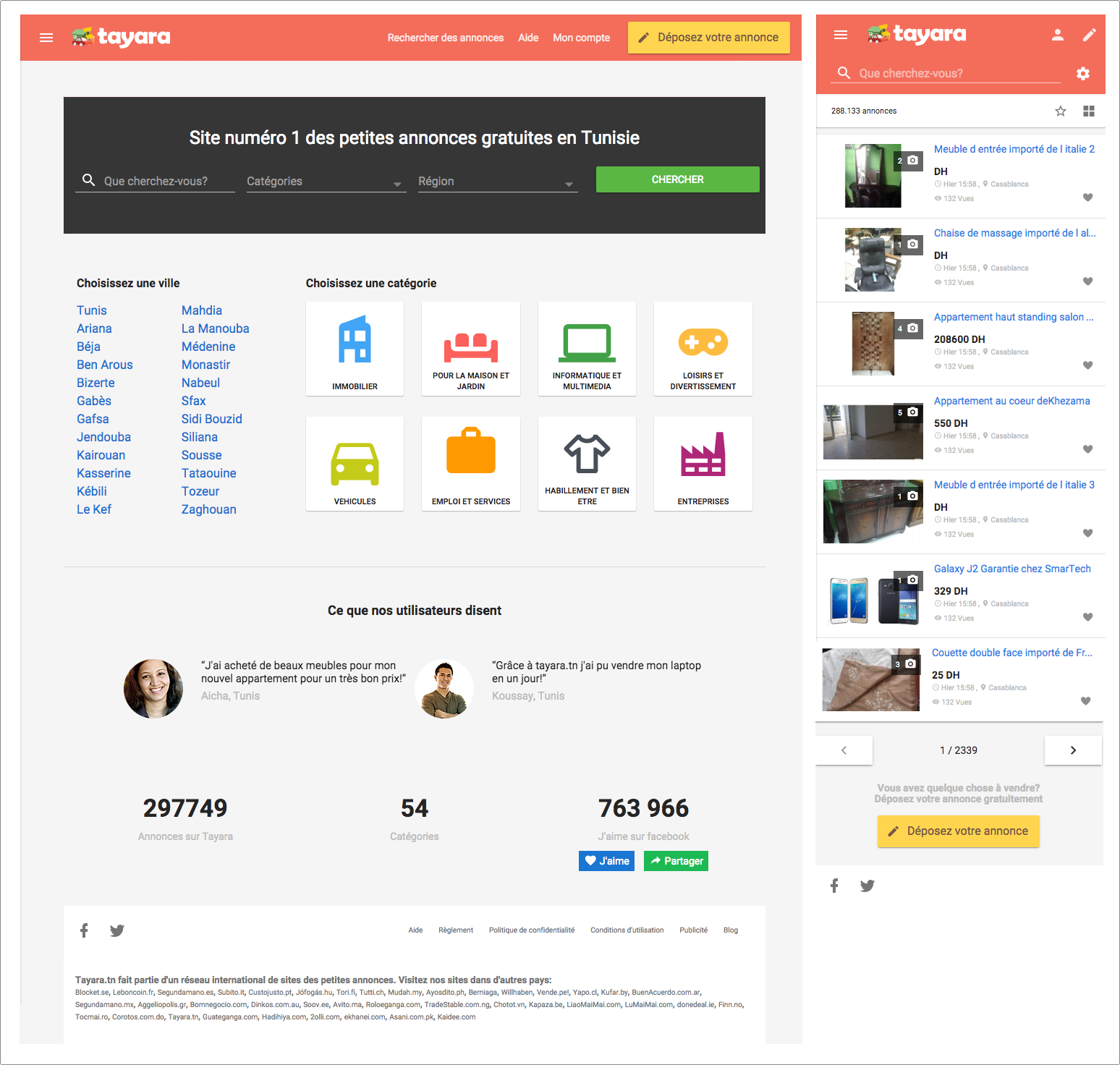Expand the Région dropdown
1120x1065 pixels.
click(x=496, y=182)
